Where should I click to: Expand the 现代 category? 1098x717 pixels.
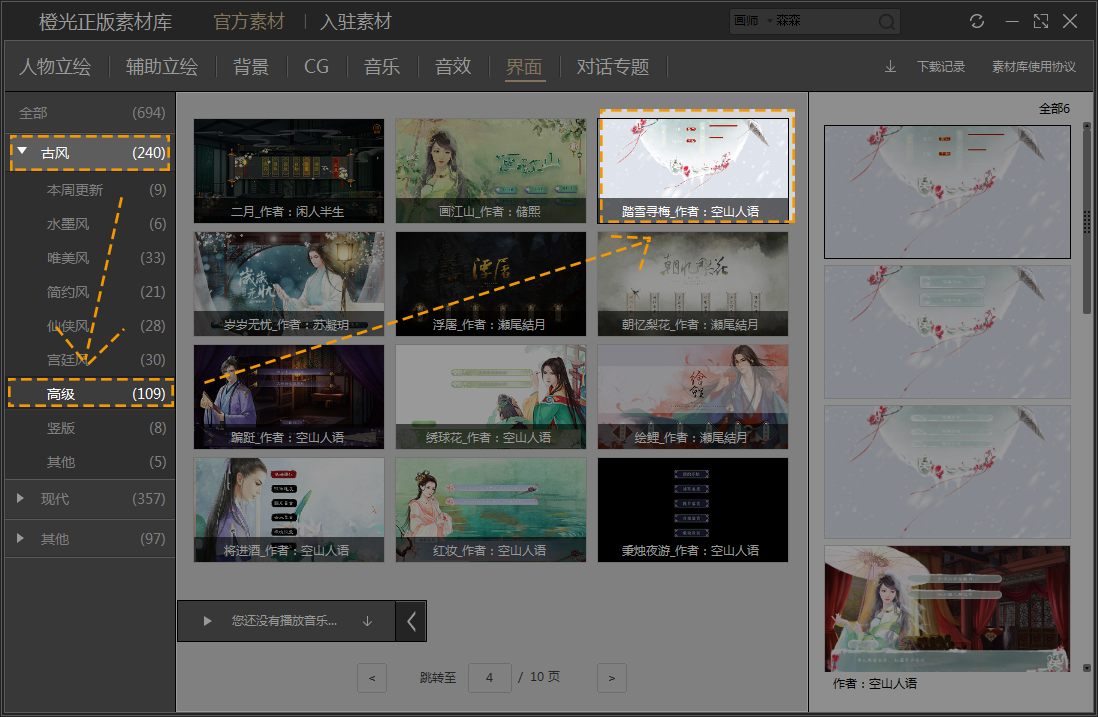pos(20,499)
